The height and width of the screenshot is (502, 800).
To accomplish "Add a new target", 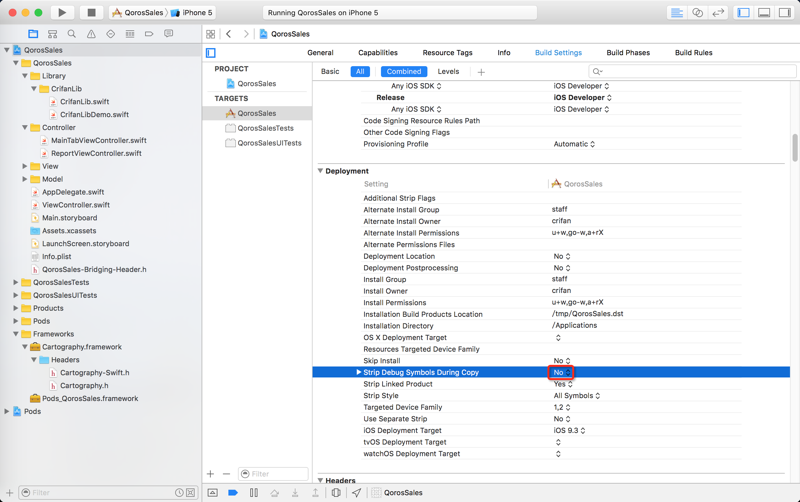I will (x=210, y=474).
